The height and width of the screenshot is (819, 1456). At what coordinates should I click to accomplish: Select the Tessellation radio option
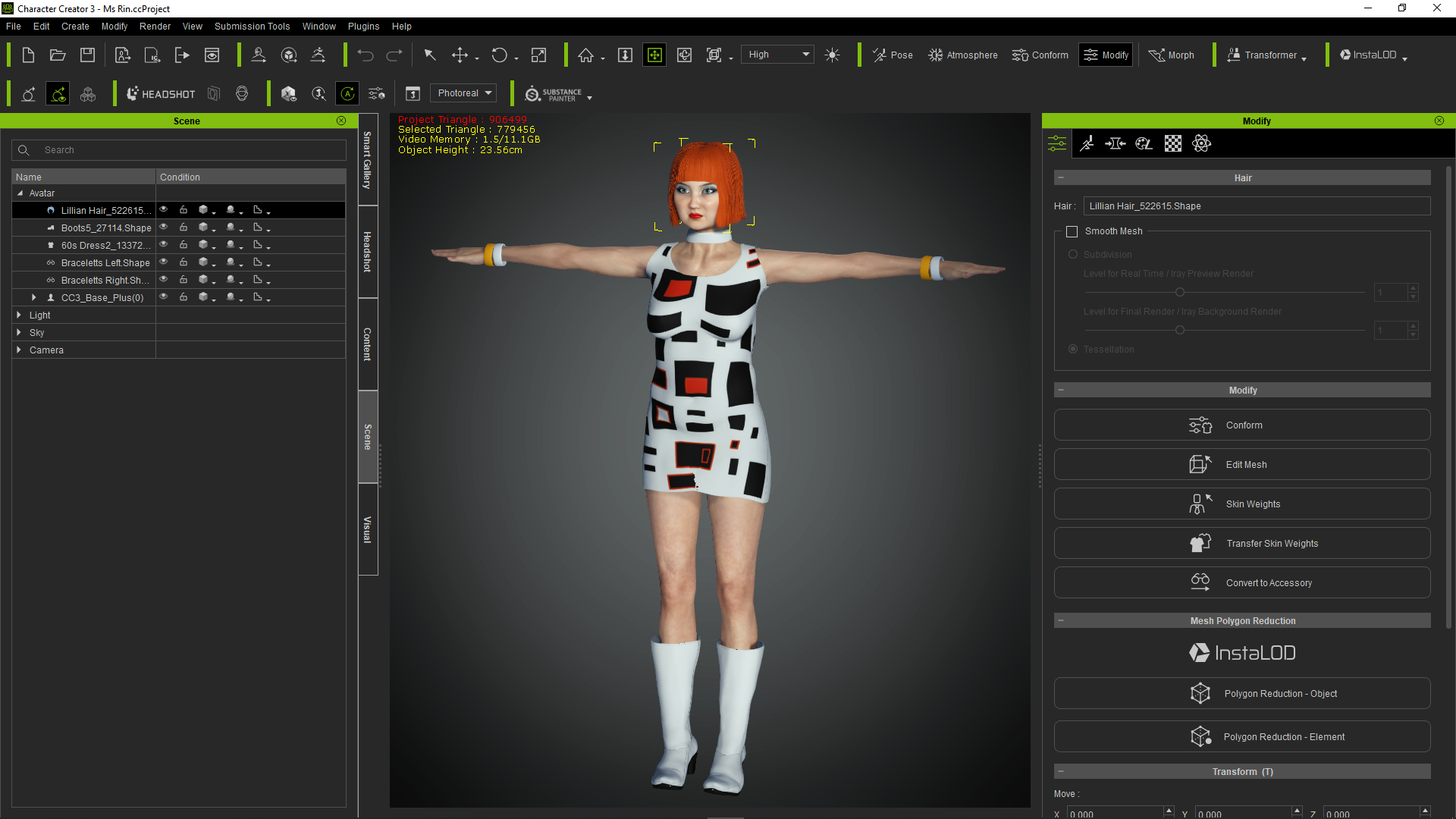coord(1073,350)
